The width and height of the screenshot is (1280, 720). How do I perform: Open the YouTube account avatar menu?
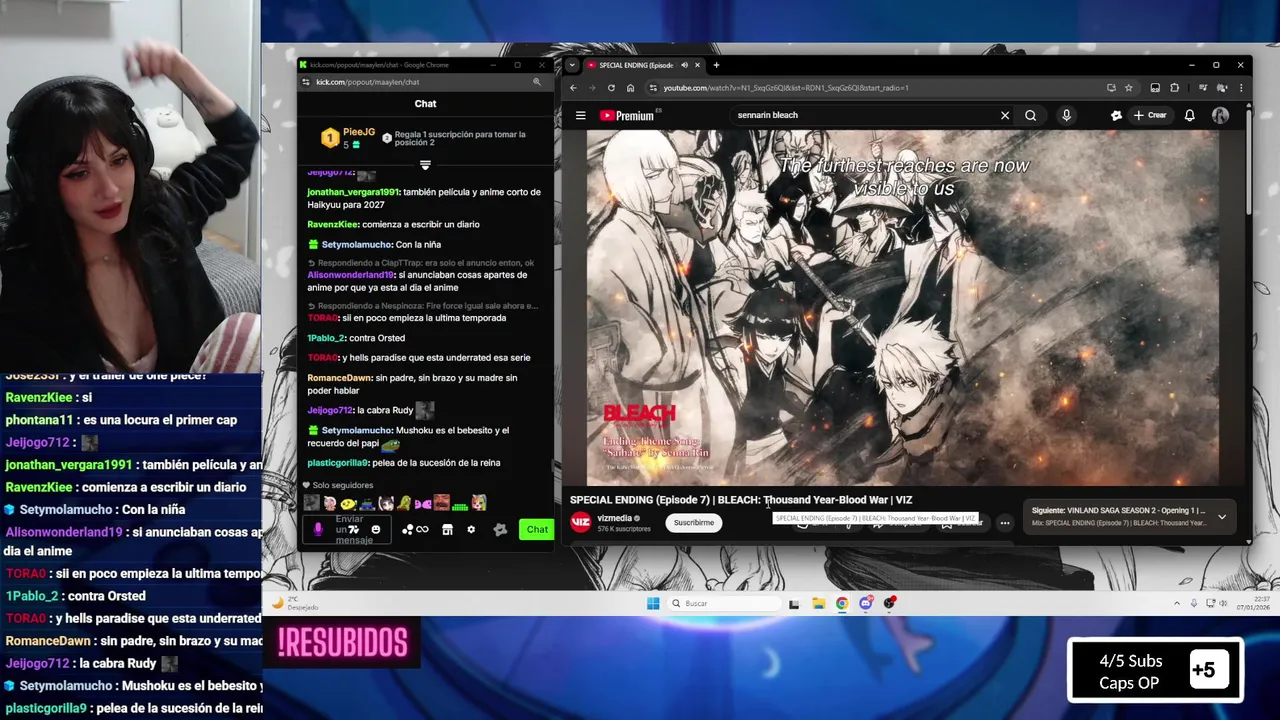pos(1220,115)
